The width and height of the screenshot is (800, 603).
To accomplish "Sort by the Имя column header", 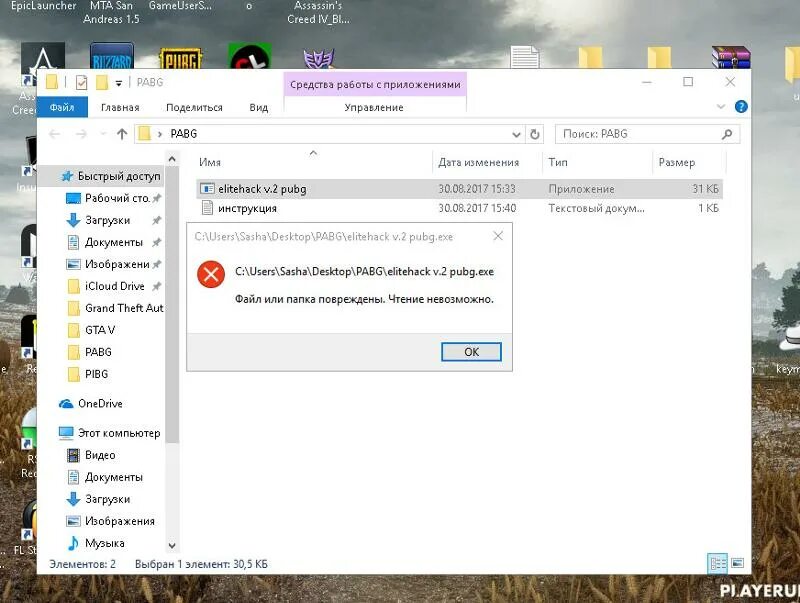I will (210, 162).
